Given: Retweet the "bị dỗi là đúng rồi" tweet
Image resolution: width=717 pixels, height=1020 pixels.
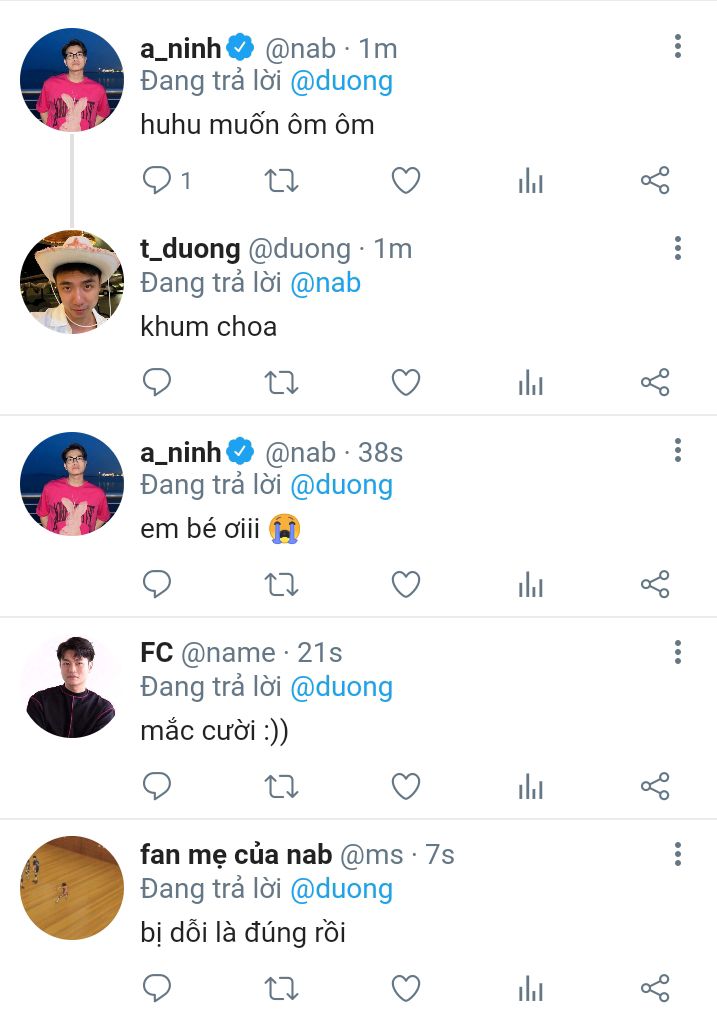Looking at the screenshot, I should pos(282,988).
